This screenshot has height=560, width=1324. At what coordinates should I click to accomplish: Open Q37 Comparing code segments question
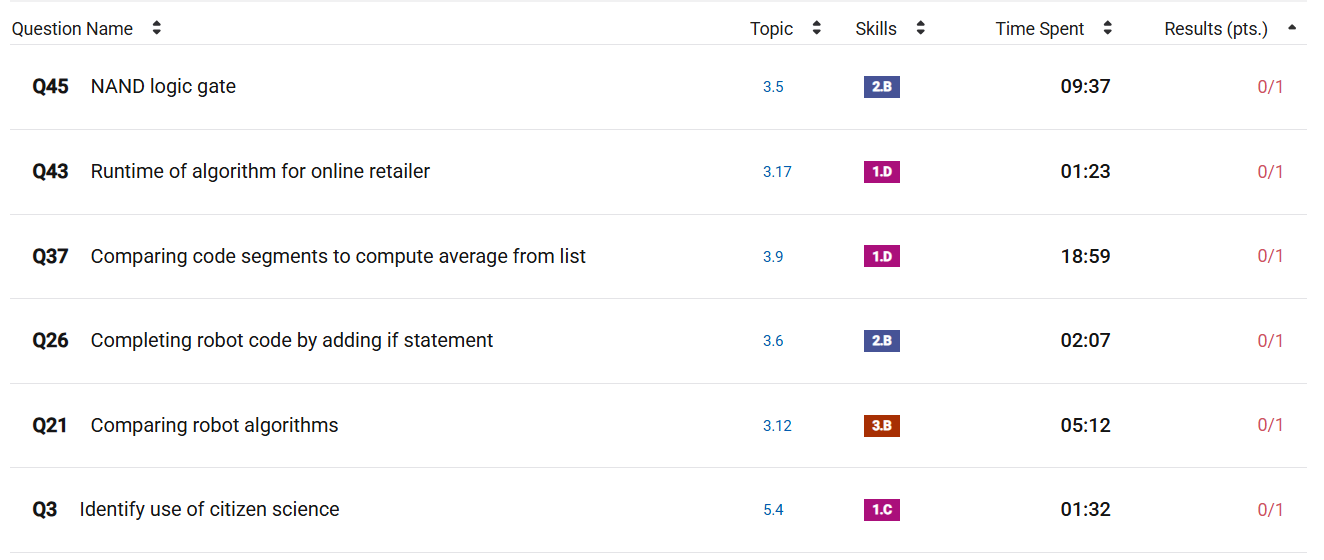pos(337,257)
